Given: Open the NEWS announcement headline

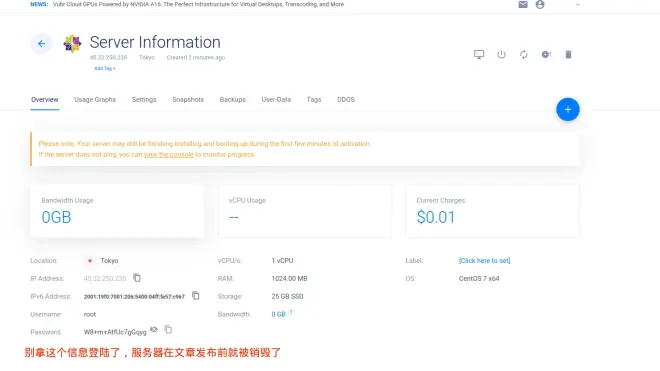Looking at the screenshot, I should coord(198,4).
